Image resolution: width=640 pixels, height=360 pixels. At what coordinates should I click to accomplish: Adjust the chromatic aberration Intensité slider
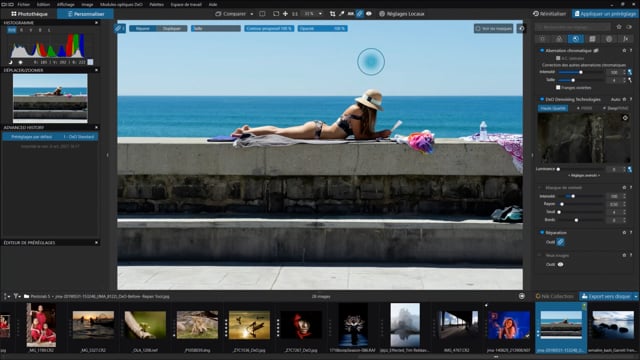tap(581, 72)
